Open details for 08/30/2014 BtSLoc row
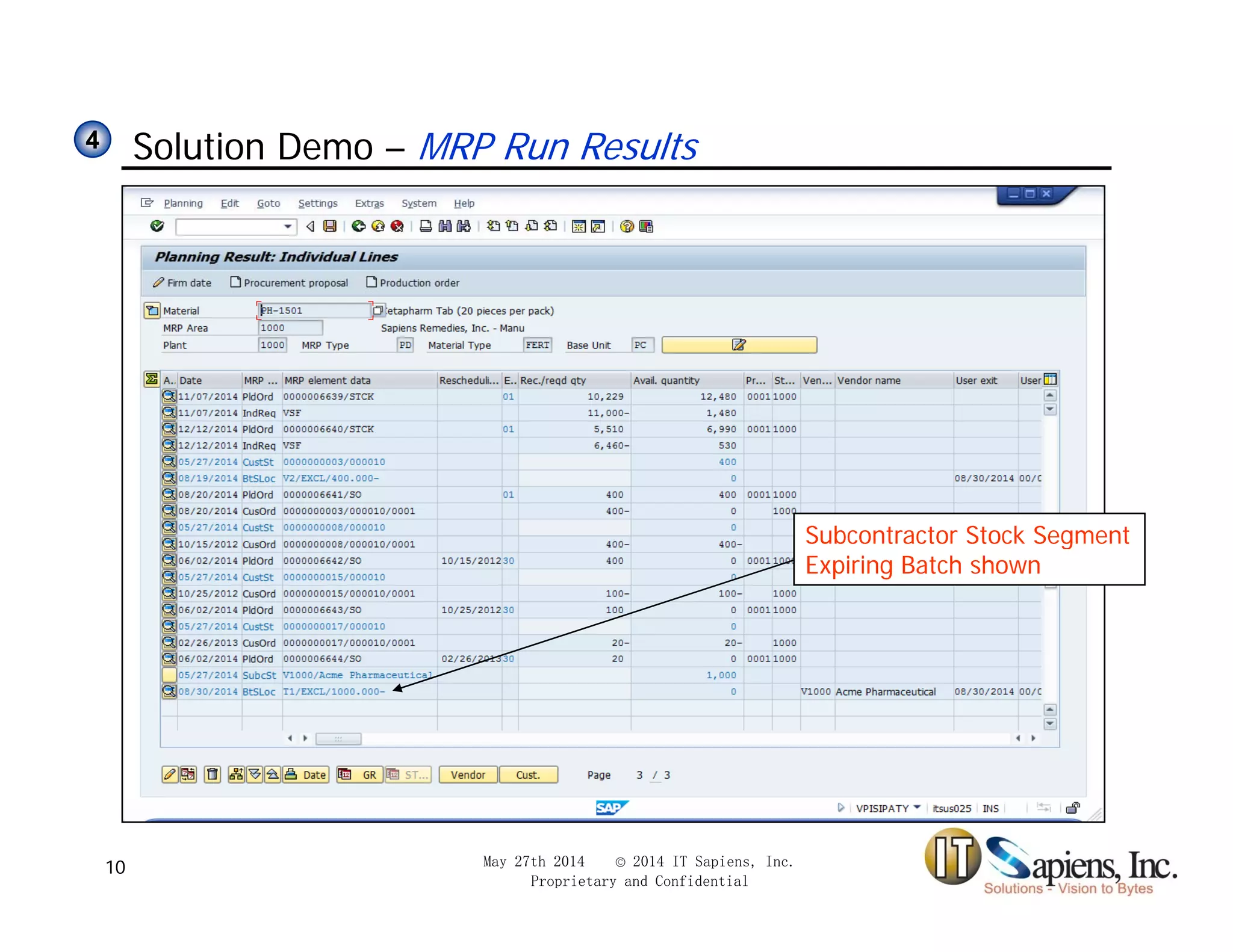The width and height of the screenshot is (1233, 952). [x=169, y=691]
